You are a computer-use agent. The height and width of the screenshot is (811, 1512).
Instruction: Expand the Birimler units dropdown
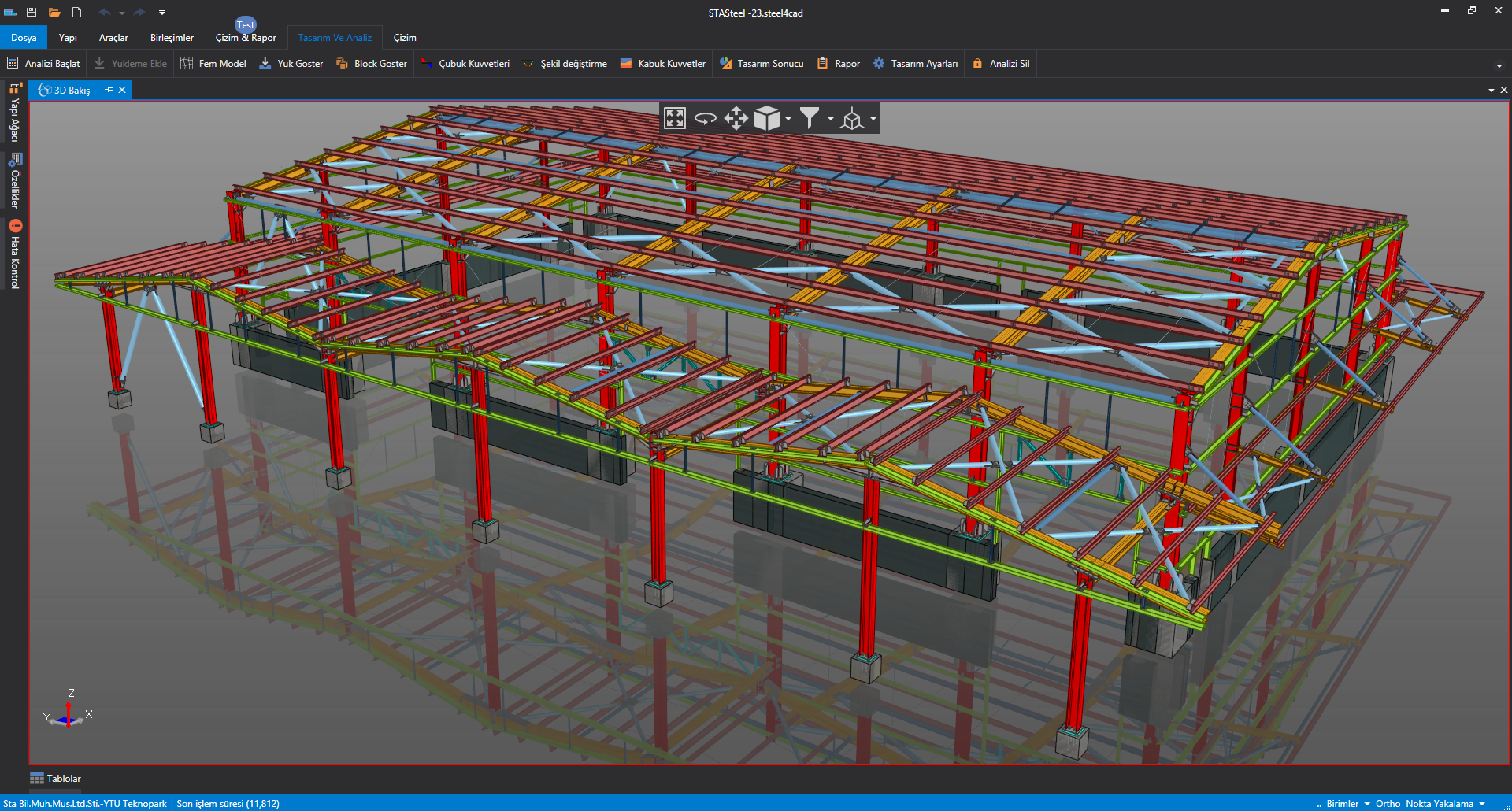(1347, 804)
